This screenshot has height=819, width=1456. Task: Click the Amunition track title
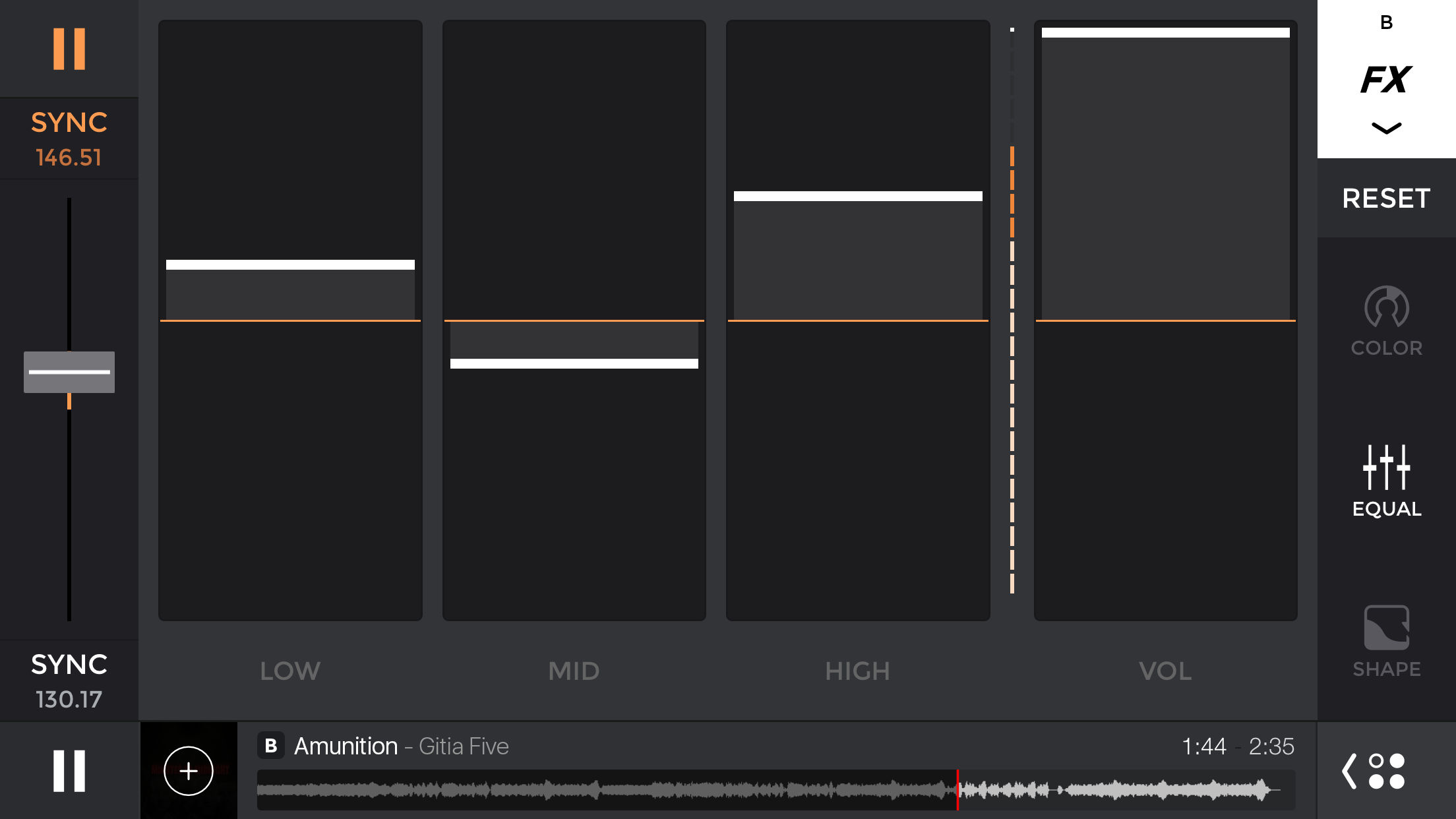coord(346,746)
